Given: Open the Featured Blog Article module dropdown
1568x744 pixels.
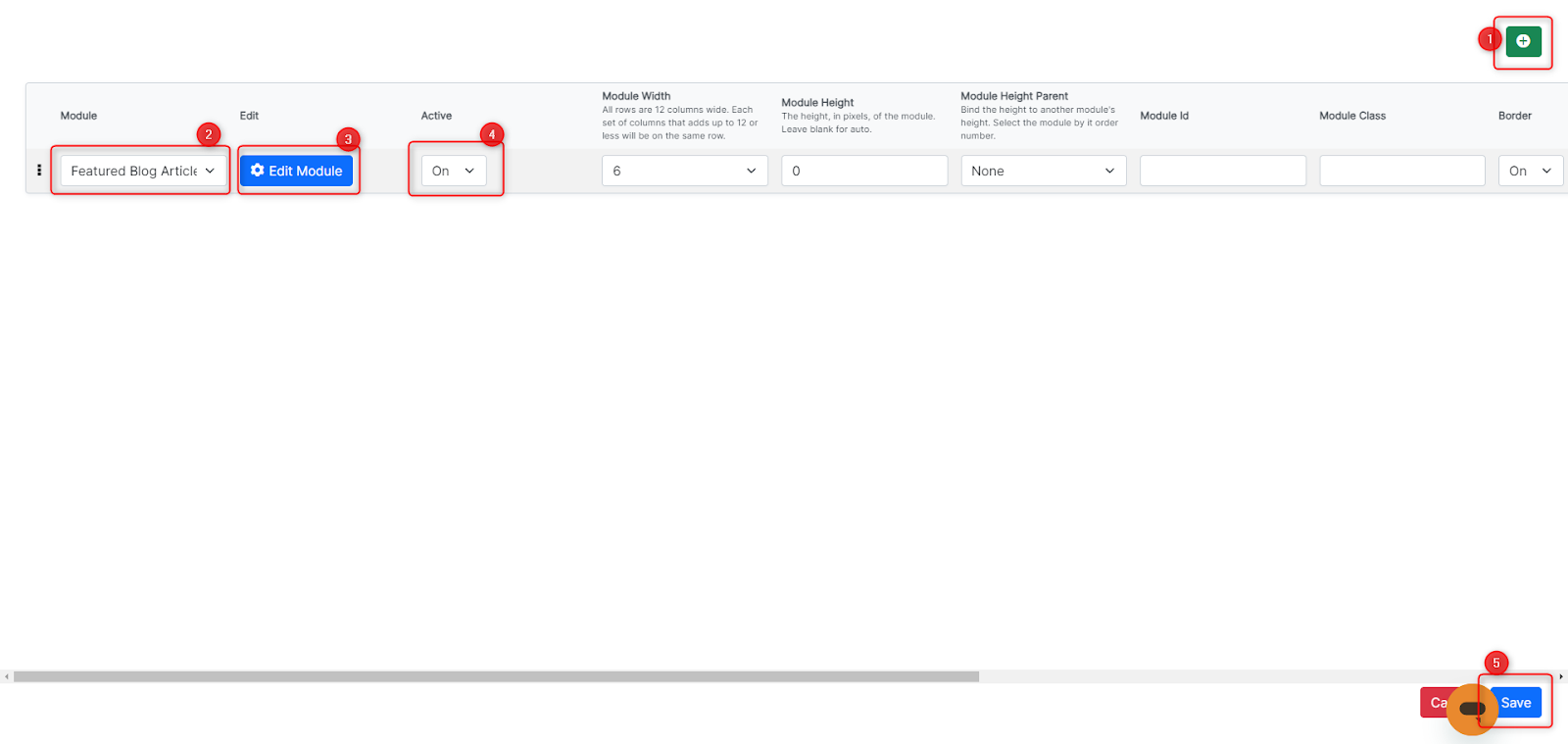Looking at the screenshot, I should click(x=143, y=171).
